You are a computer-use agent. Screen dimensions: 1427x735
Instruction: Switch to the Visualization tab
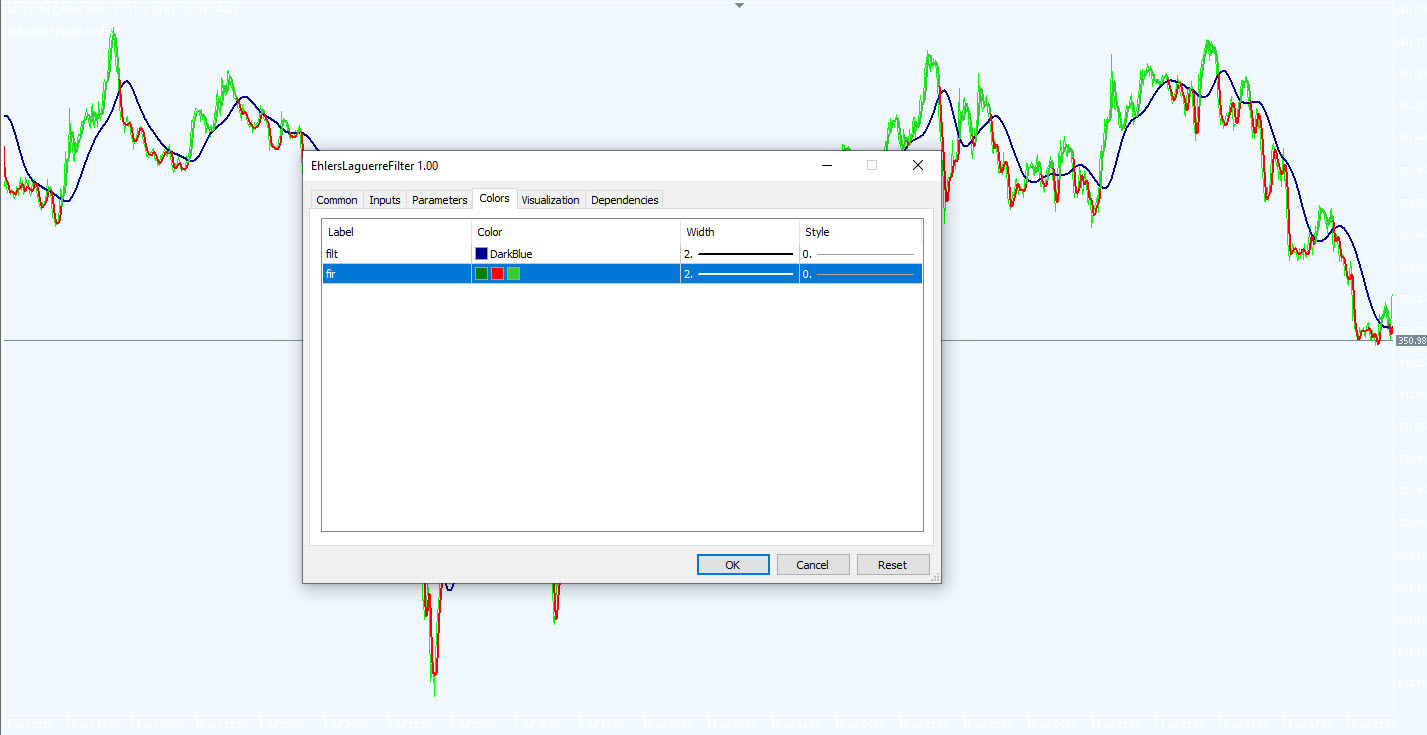pos(550,200)
